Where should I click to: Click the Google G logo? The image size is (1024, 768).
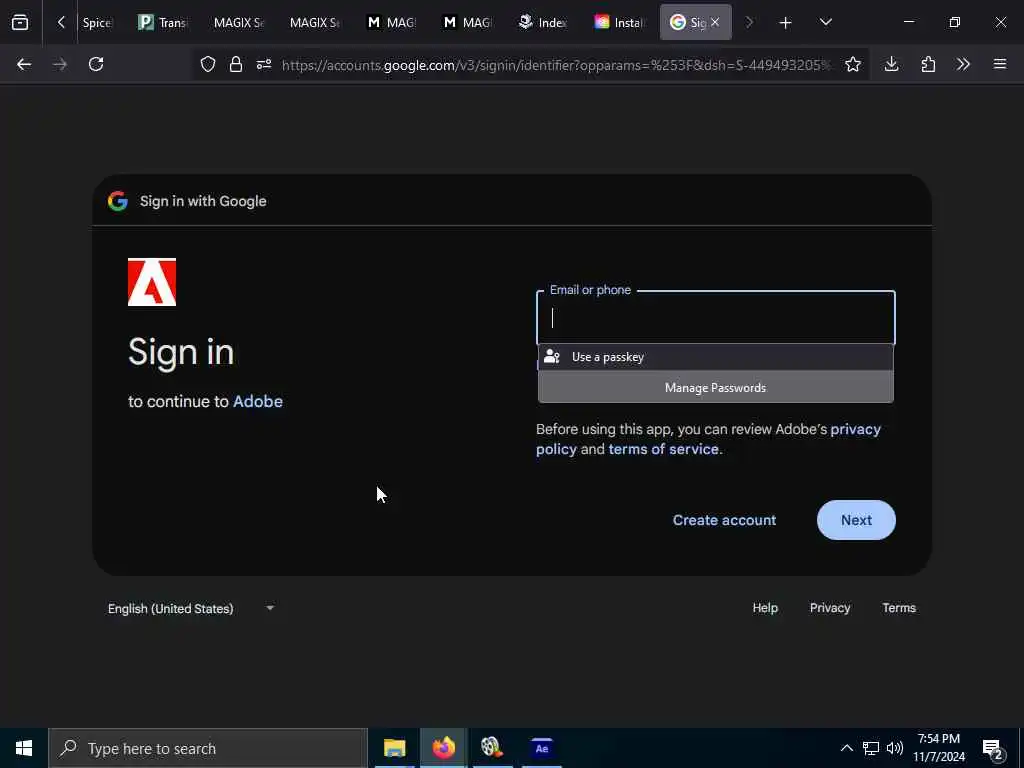point(118,201)
